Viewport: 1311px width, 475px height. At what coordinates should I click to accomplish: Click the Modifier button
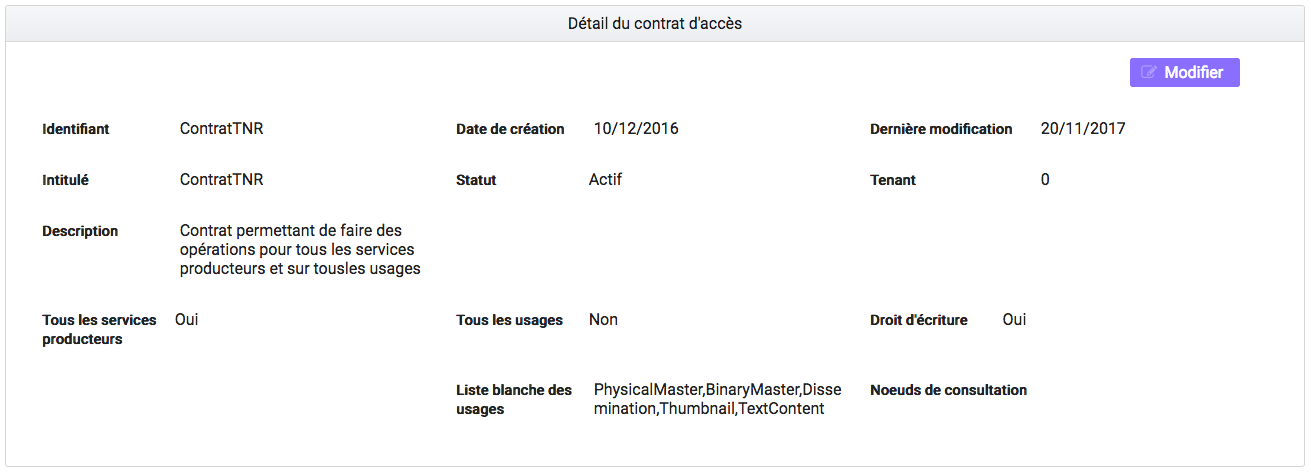(x=1184, y=73)
